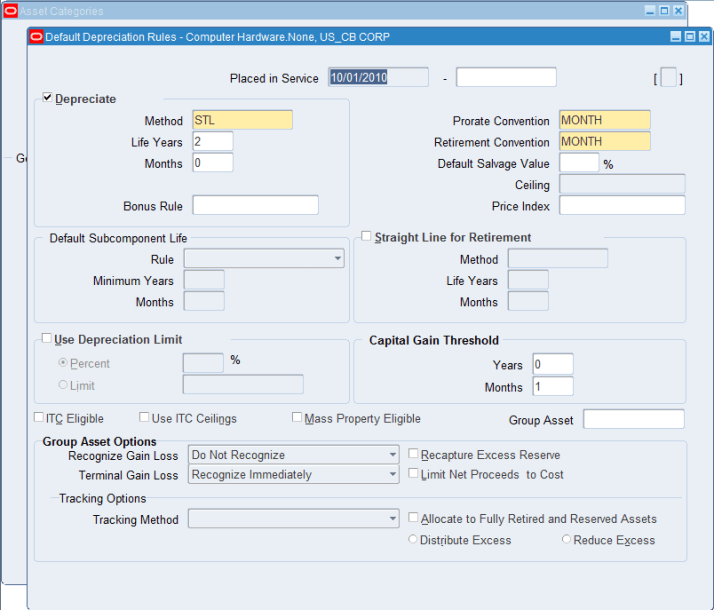Turn on Use Depreciation Limit
Image resolution: width=714 pixels, height=610 pixels.
pos(47,339)
